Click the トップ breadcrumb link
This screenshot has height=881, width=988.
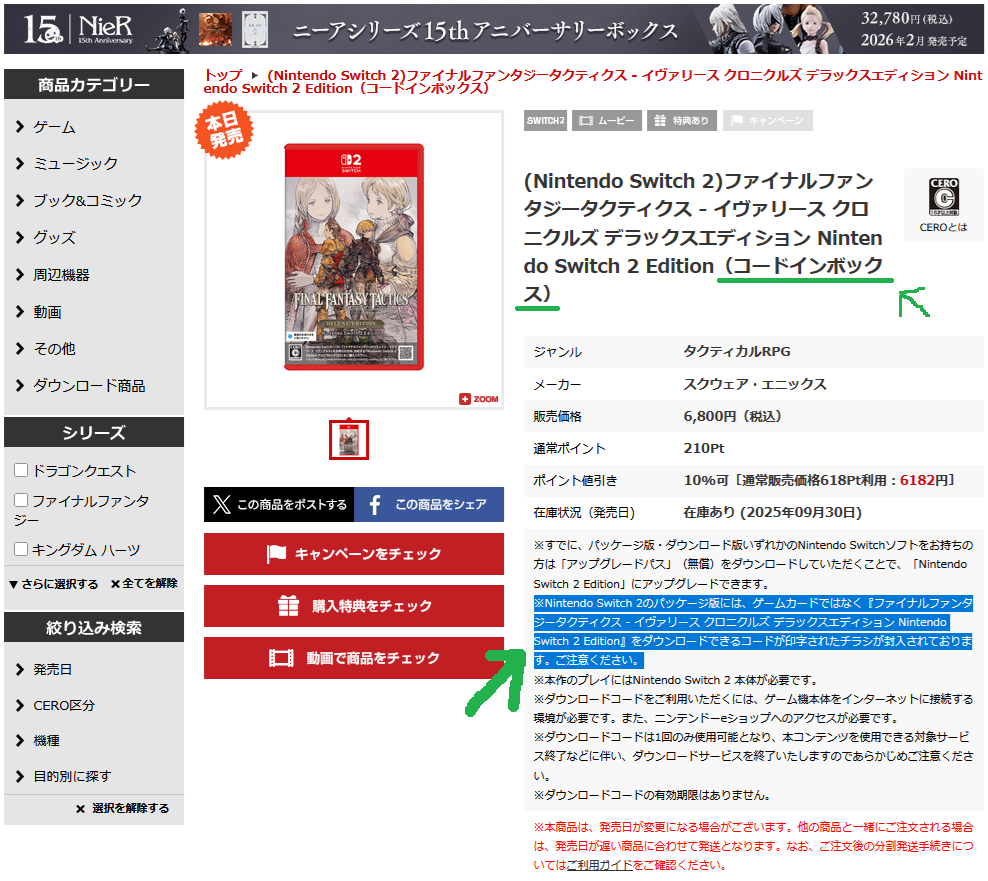(x=223, y=75)
